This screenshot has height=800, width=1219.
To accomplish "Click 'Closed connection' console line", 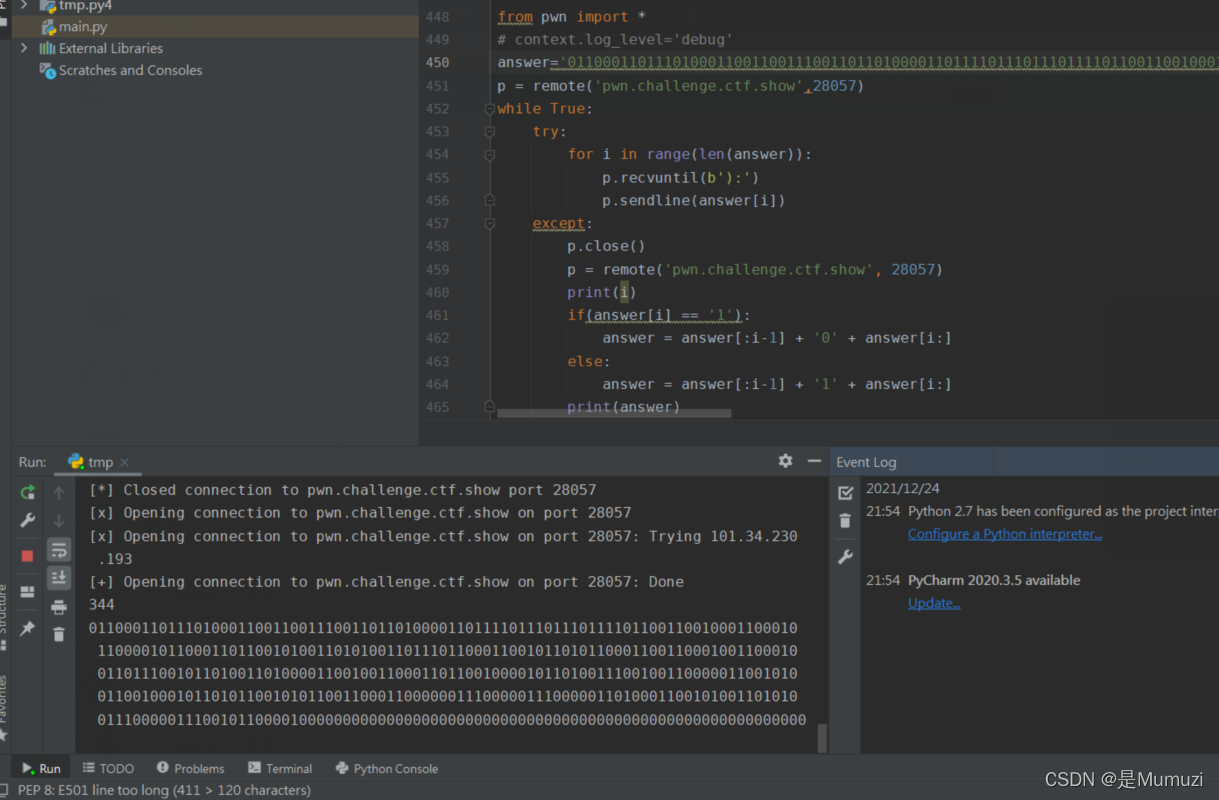I will [x=342, y=490].
